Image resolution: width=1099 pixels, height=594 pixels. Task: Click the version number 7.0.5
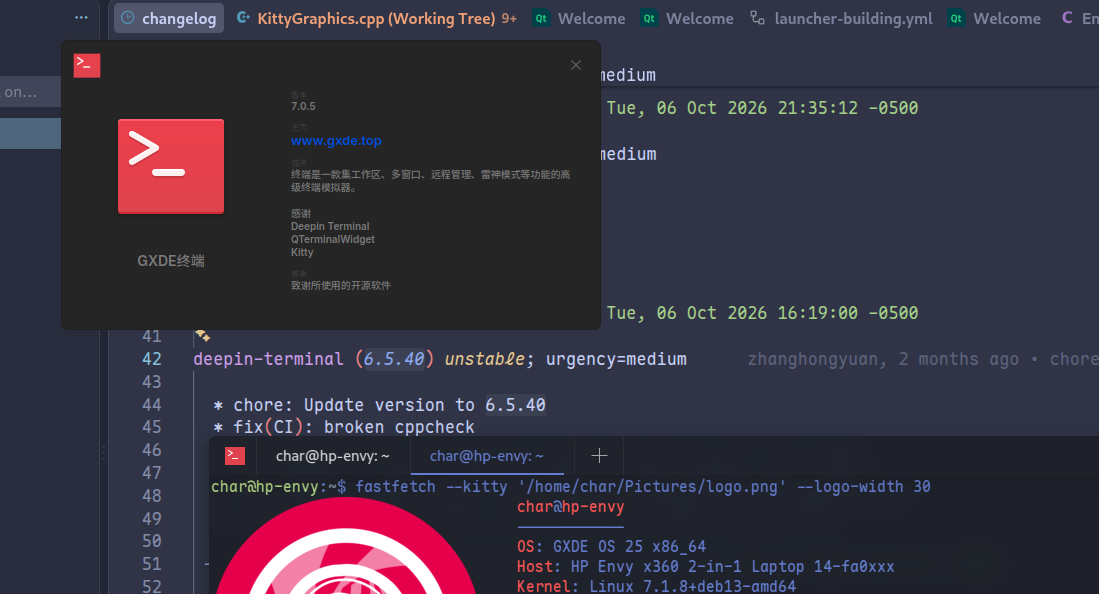[303, 107]
